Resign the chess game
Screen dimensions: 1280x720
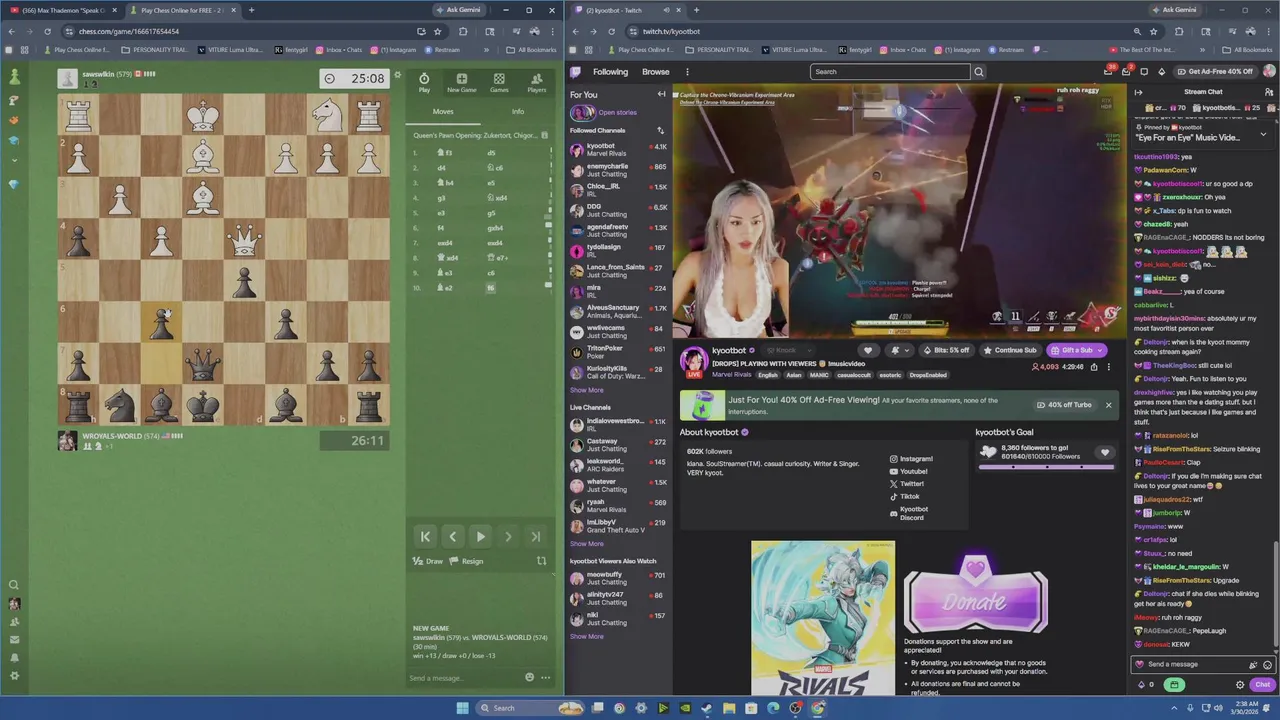[467, 561]
